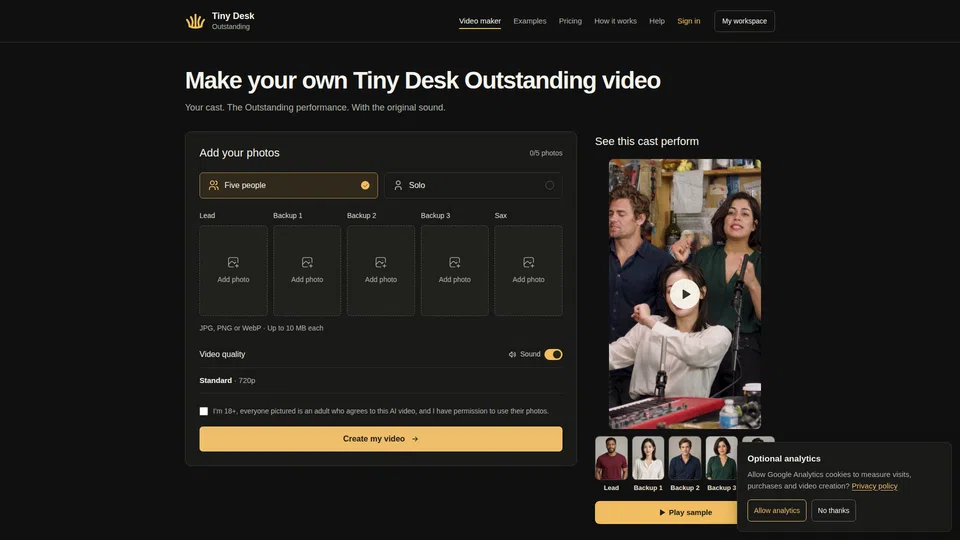The width and height of the screenshot is (960, 540).
Task: Click the 'JPG, PNG or WebP' hint text
Action: (261, 328)
